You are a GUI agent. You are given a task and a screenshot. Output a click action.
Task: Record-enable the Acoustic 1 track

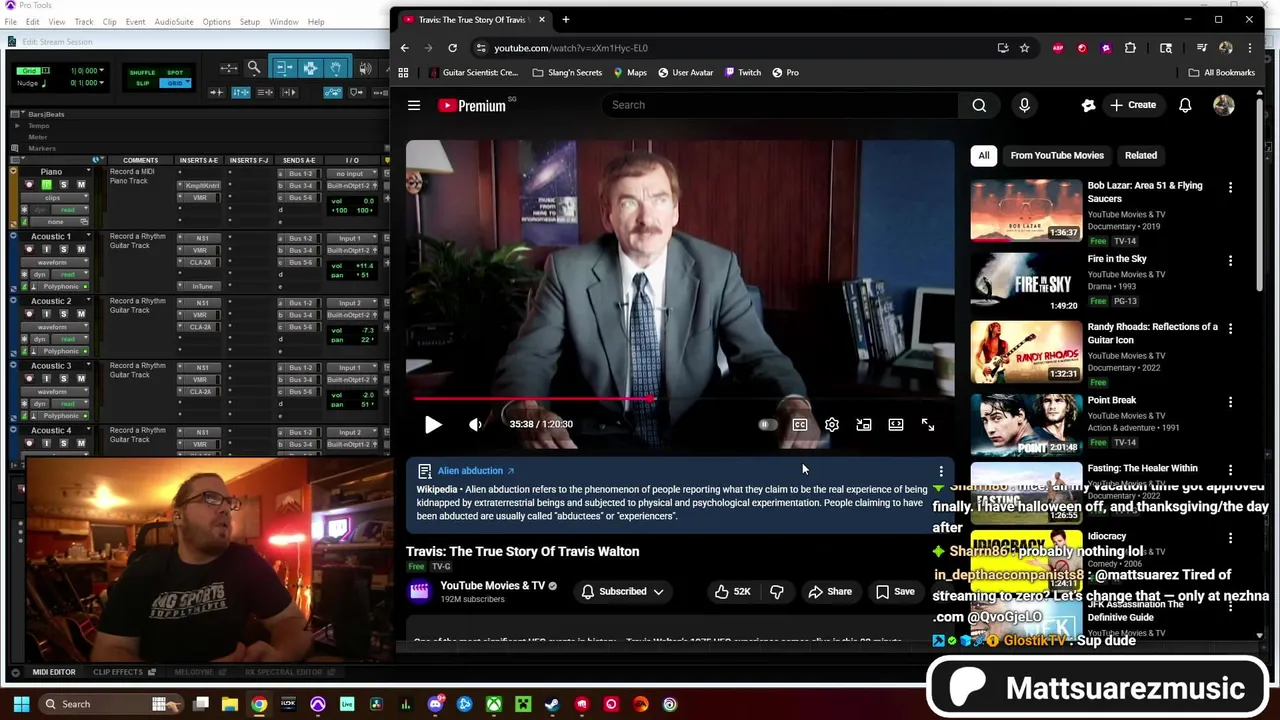29,249
